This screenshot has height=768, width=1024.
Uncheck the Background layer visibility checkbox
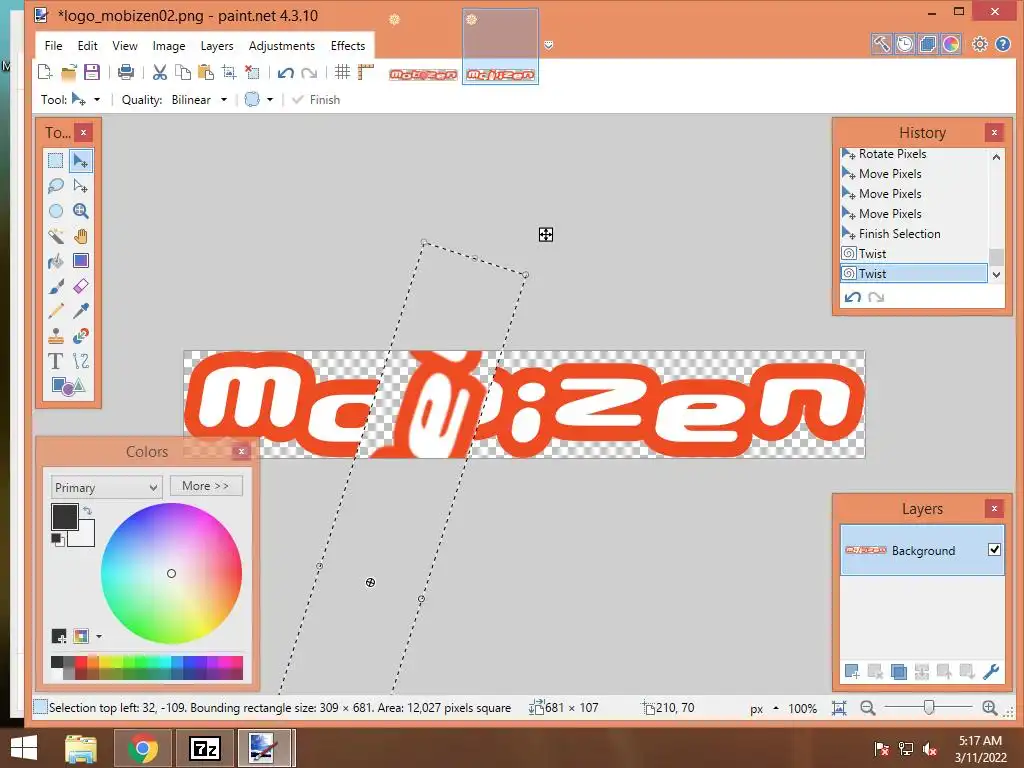[994, 550]
